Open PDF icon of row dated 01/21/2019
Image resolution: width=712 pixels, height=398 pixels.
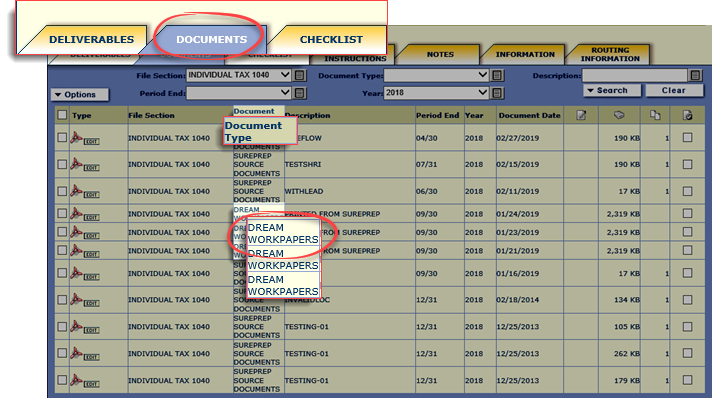76,250
